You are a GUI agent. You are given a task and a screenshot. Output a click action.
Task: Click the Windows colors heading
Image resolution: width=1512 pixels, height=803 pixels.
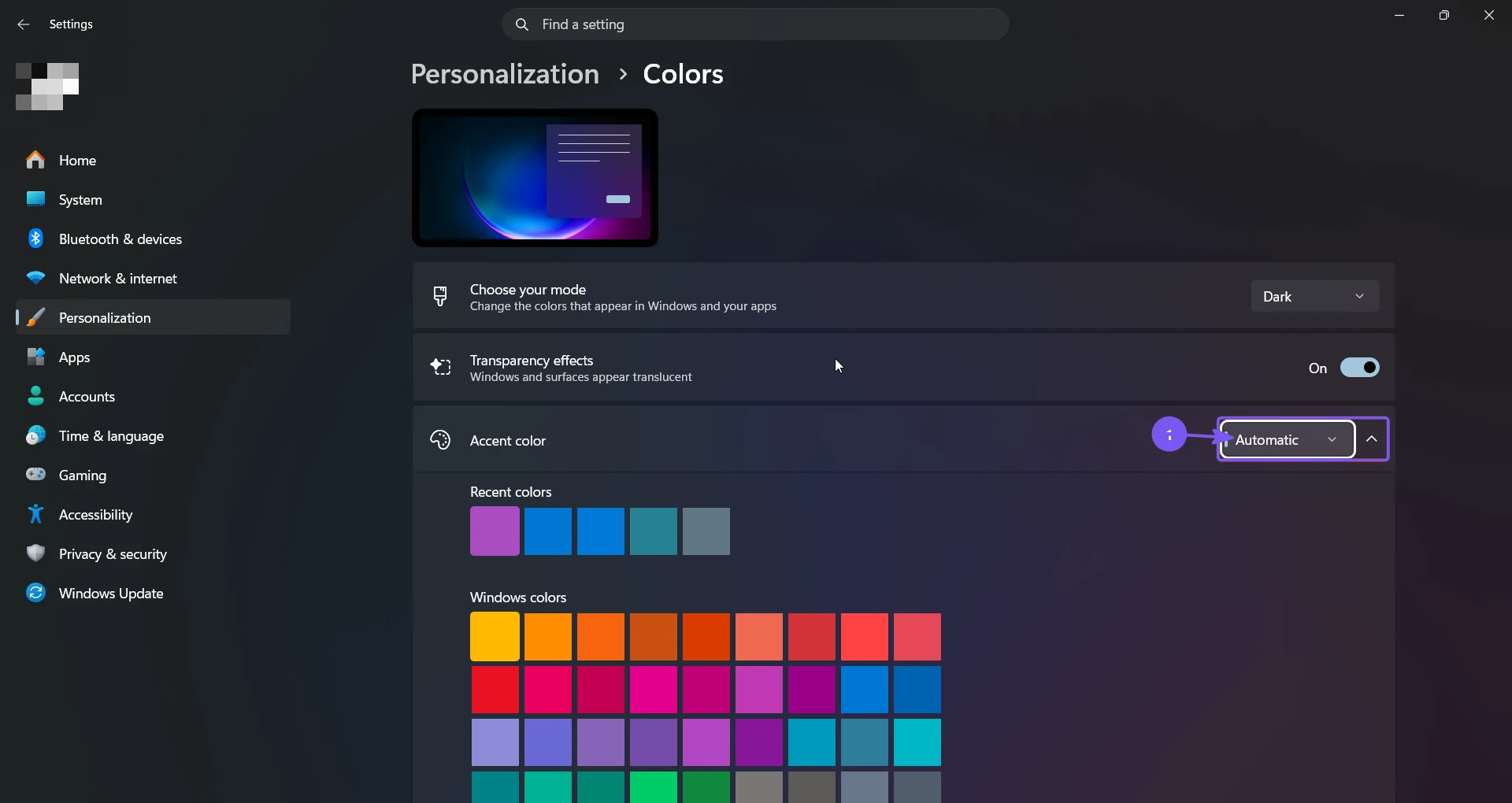[x=518, y=598]
